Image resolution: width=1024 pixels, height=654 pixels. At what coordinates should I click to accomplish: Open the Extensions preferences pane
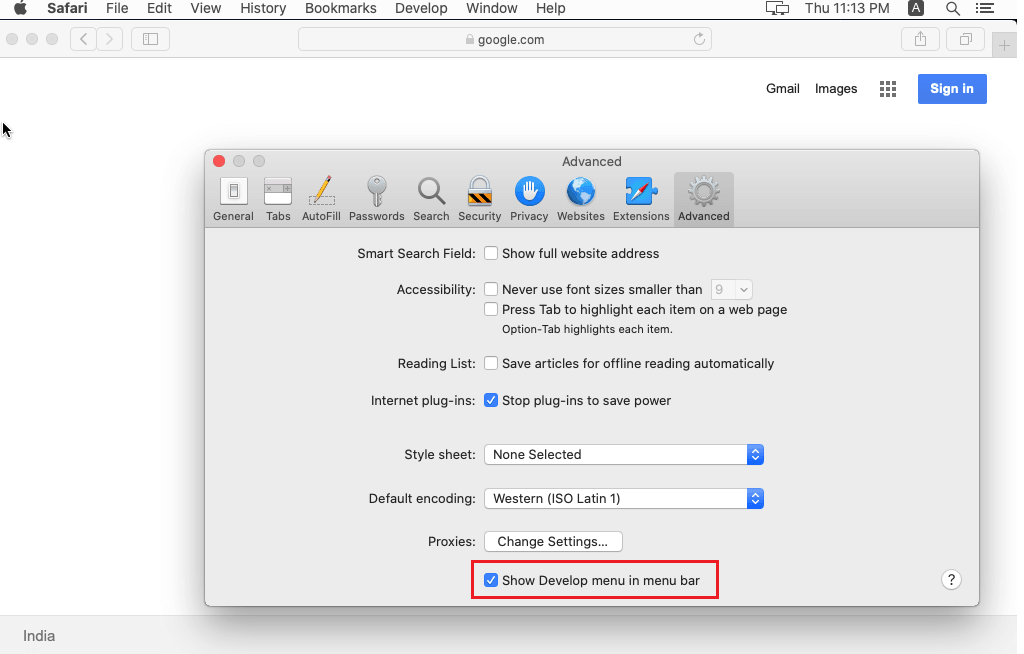coord(641,199)
